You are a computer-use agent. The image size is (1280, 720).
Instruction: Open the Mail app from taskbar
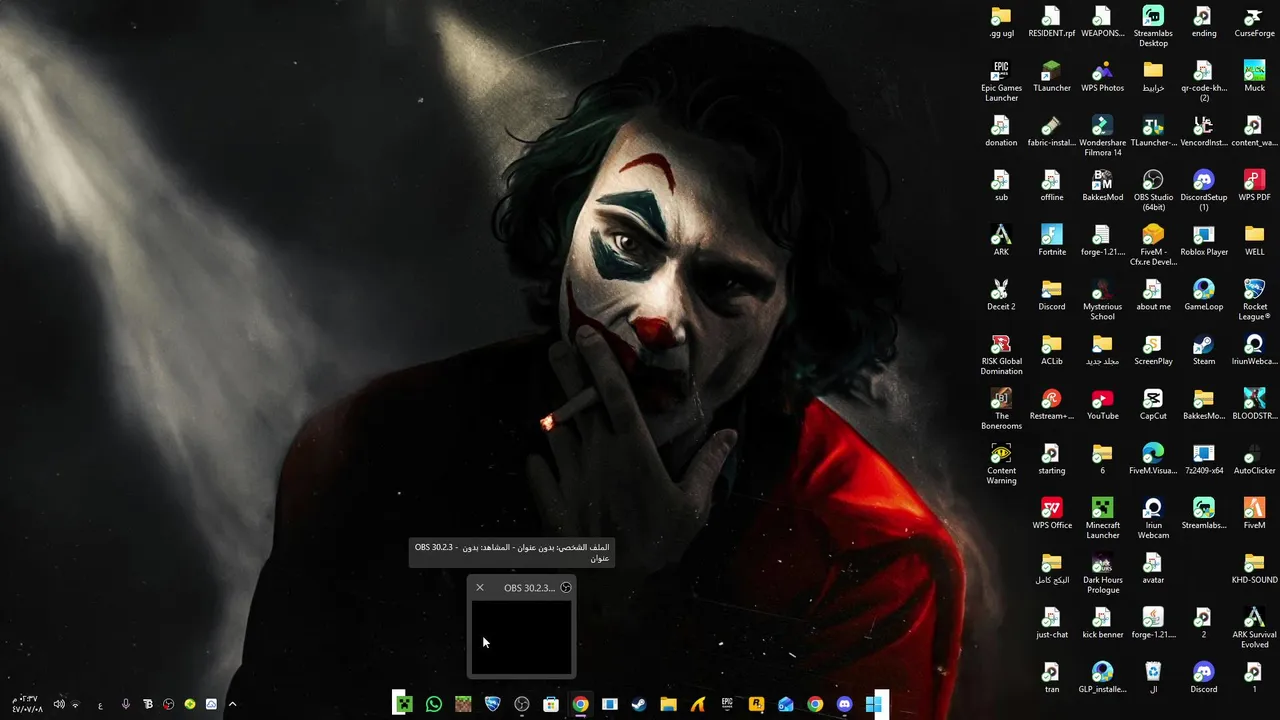[786, 704]
